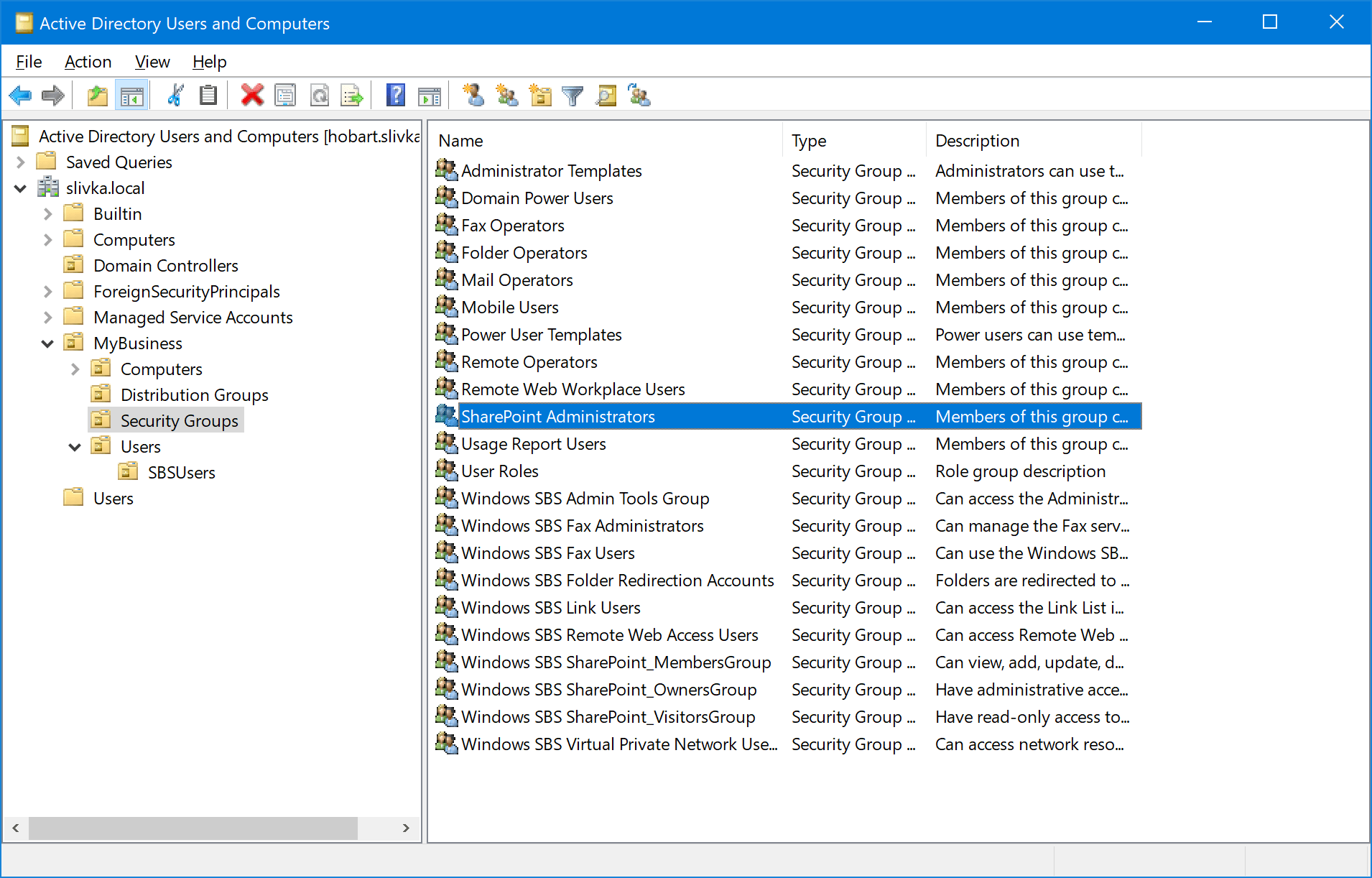Open Properties via the toolbar icon
This screenshot has width=1372, height=878.
click(285, 95)
